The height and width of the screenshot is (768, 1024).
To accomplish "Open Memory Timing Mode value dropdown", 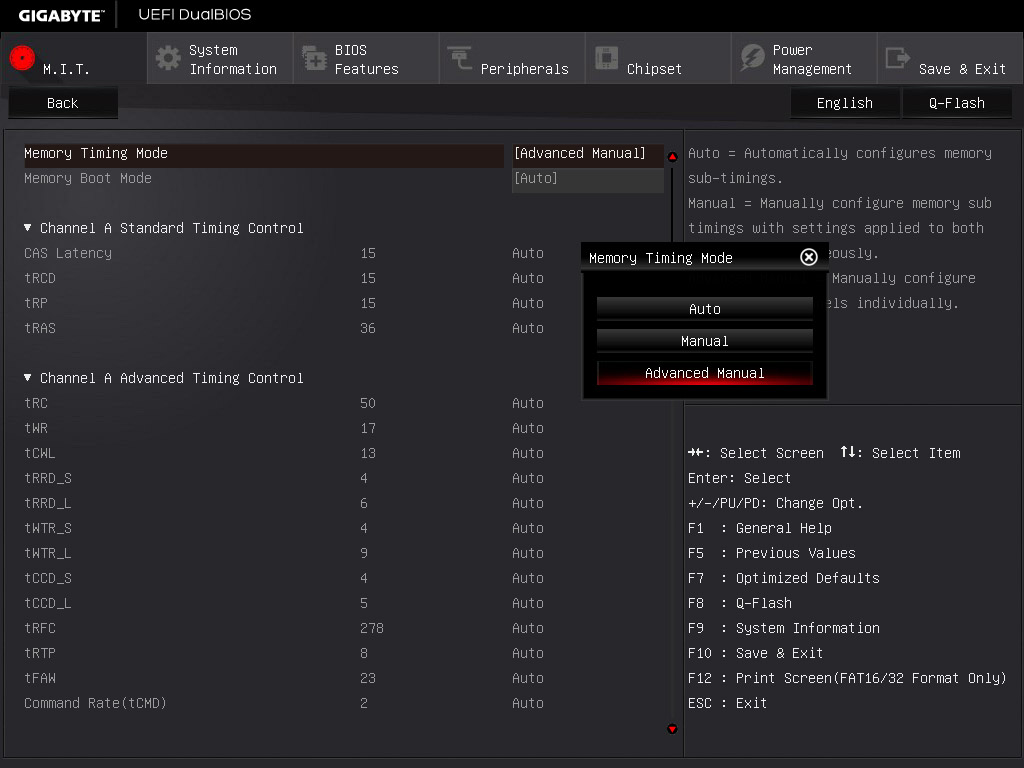I will coord(588,153).
